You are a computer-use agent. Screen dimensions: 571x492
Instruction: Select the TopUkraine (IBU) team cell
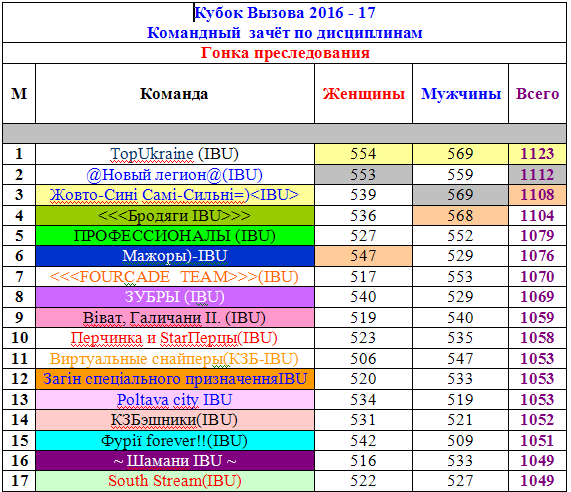[174, 154]
